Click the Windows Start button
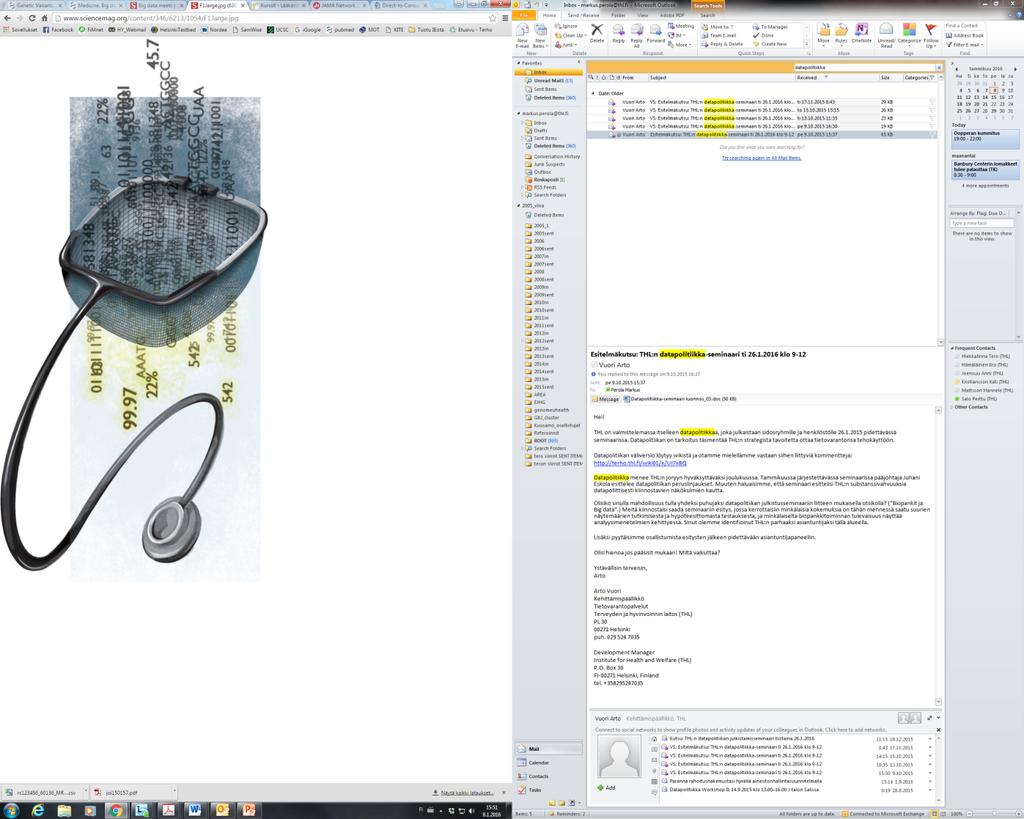Screen dimensions: 1024x819 (x=11, y=811)
